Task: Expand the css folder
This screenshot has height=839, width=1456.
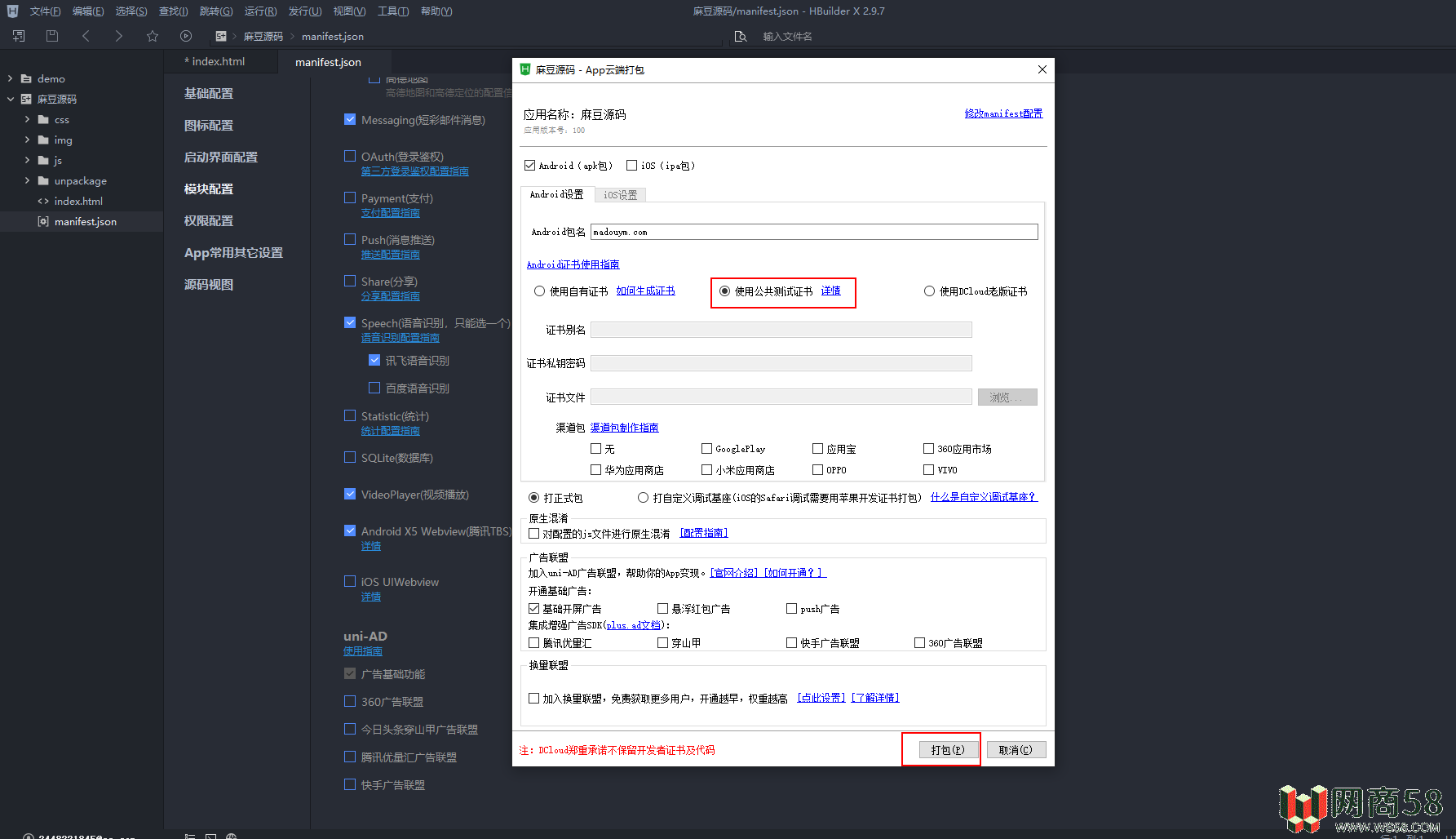Action: click(x=27, y=119)
